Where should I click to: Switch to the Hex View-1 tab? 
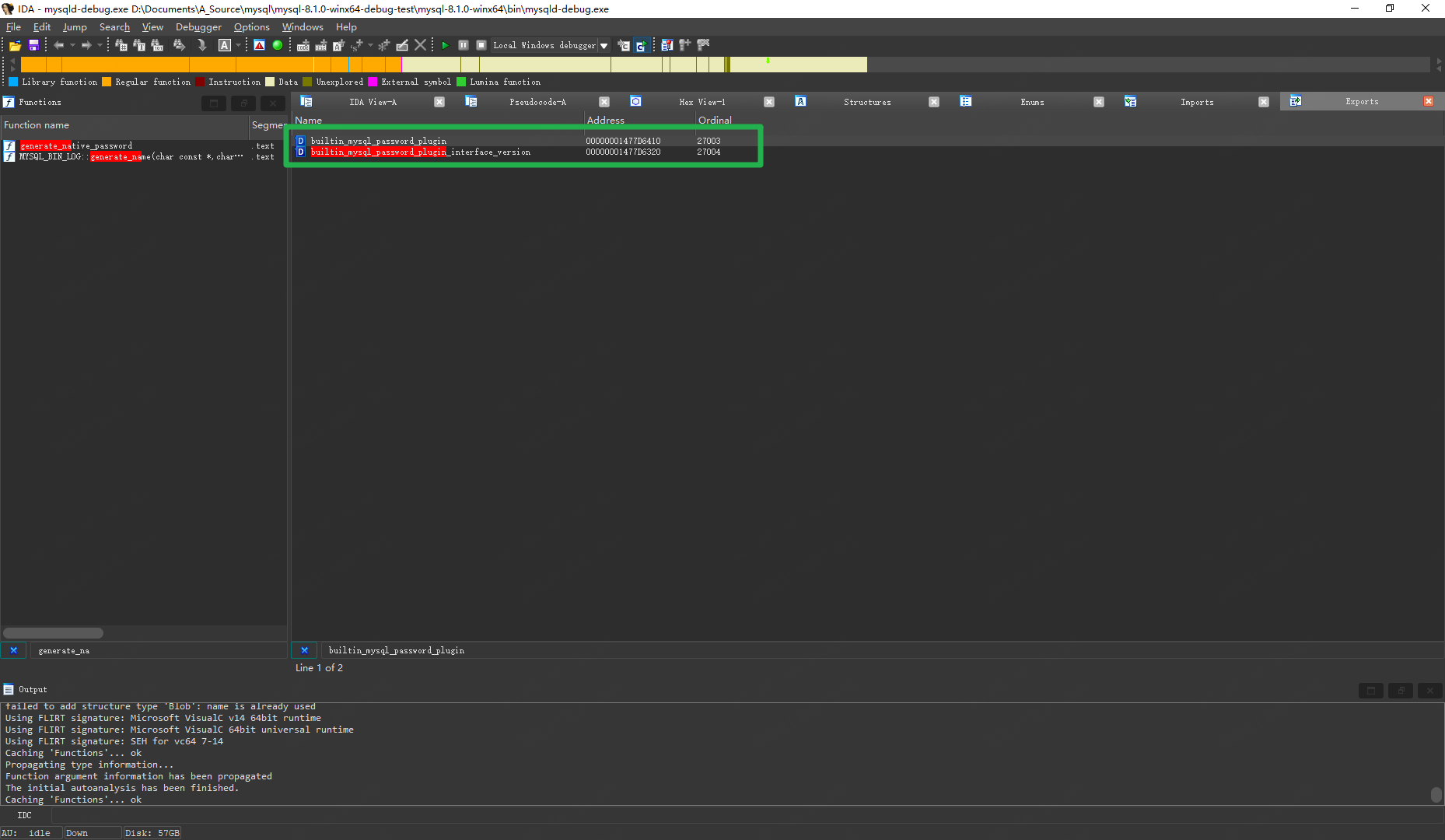point(702,102)
